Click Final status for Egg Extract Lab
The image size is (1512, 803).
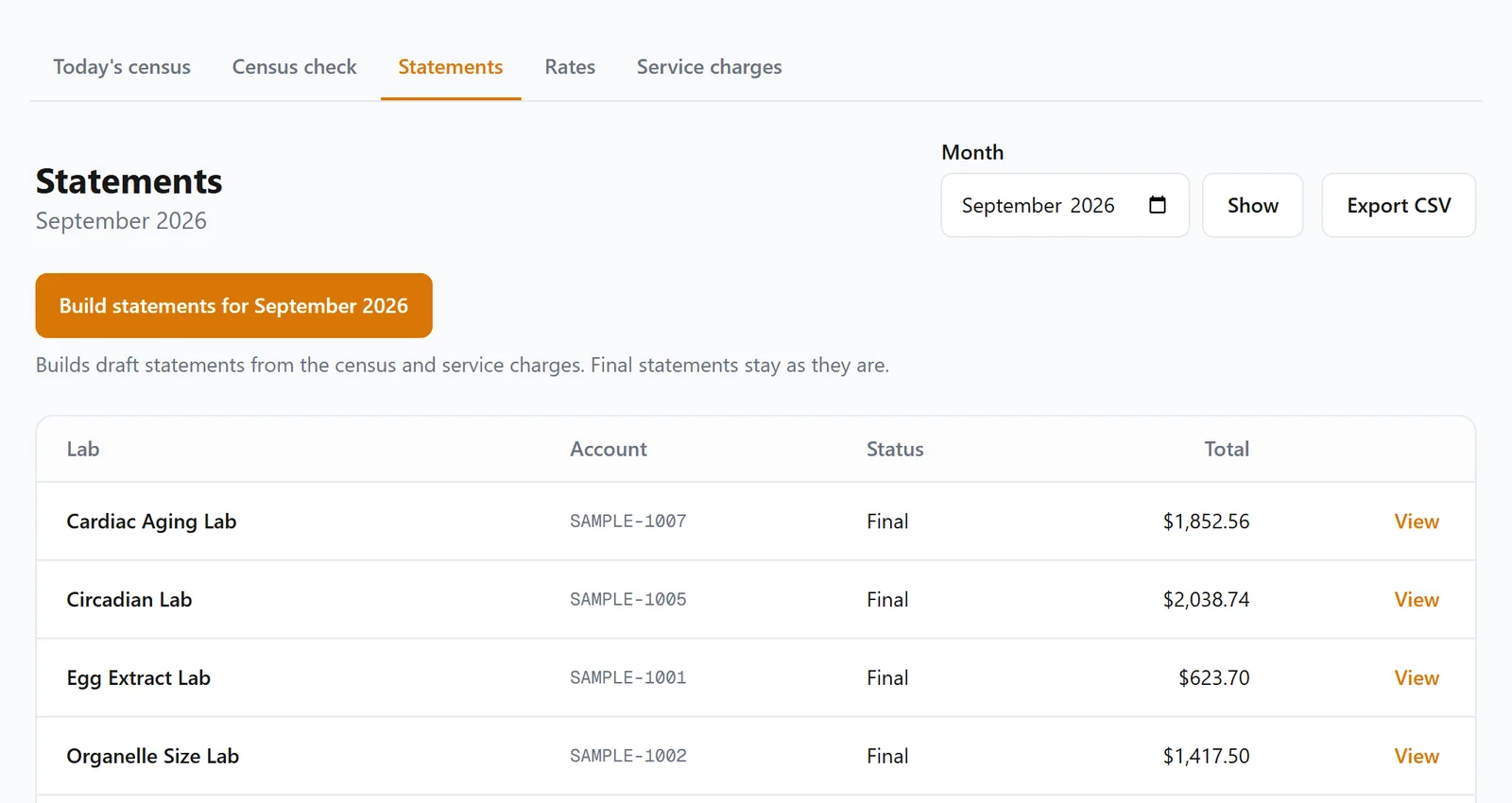887,678
